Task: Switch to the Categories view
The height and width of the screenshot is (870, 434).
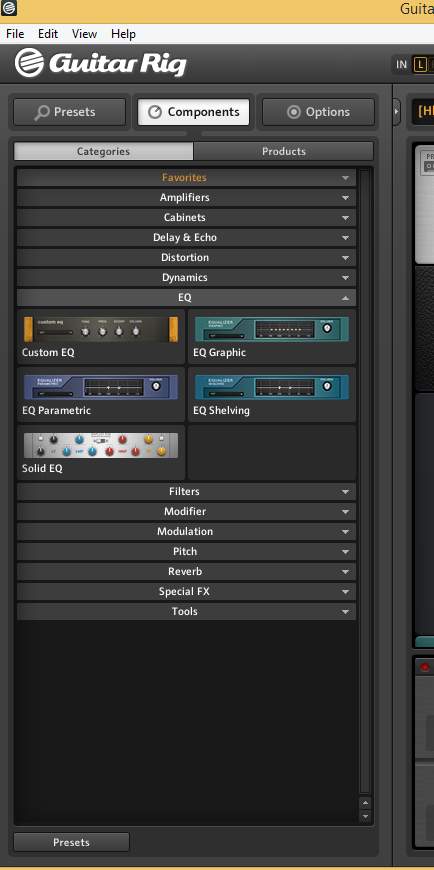Action: pyautogui.click(x=103, y=151)
